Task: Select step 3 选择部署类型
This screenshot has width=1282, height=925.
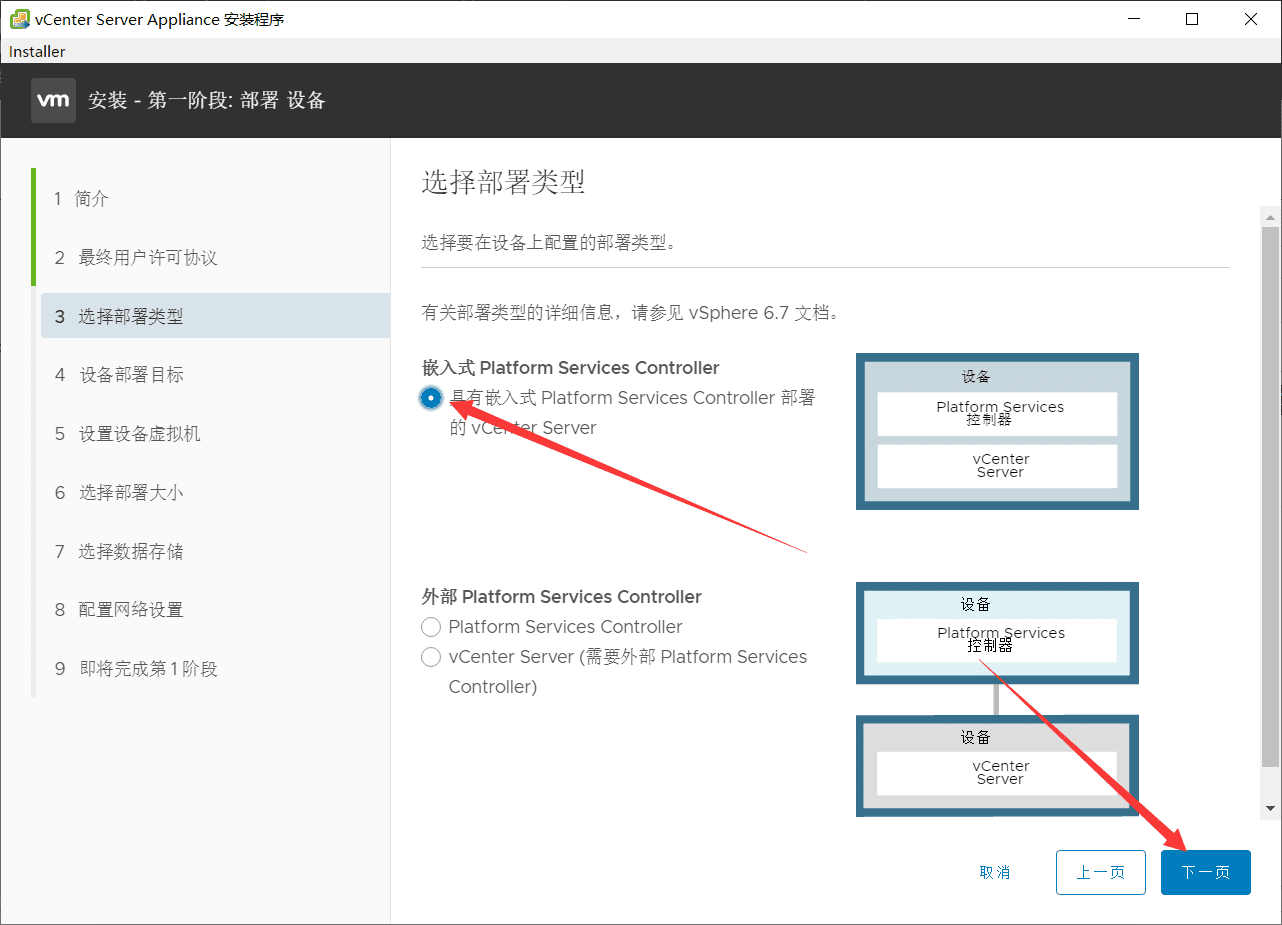Action: click(130, 315)
